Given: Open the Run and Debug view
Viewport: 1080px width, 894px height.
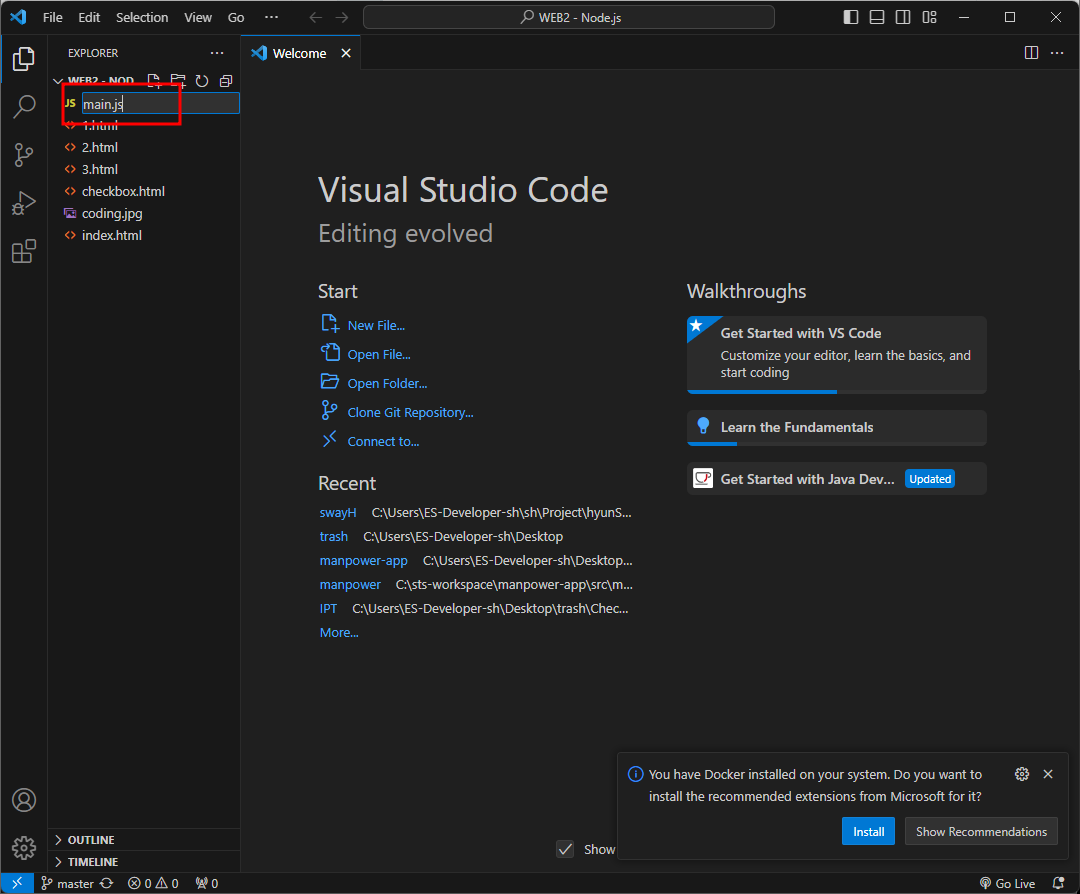Looking at the screenshot, I should click(23, 203).
